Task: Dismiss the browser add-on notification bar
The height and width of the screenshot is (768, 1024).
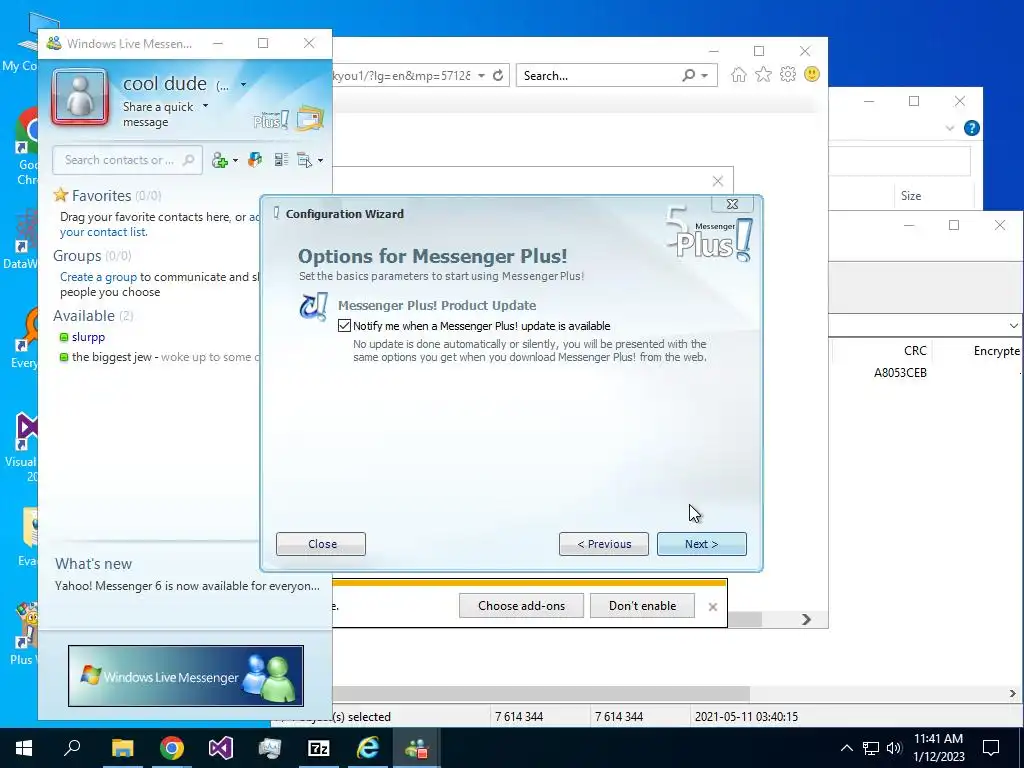Action: (x=712, y=607)
